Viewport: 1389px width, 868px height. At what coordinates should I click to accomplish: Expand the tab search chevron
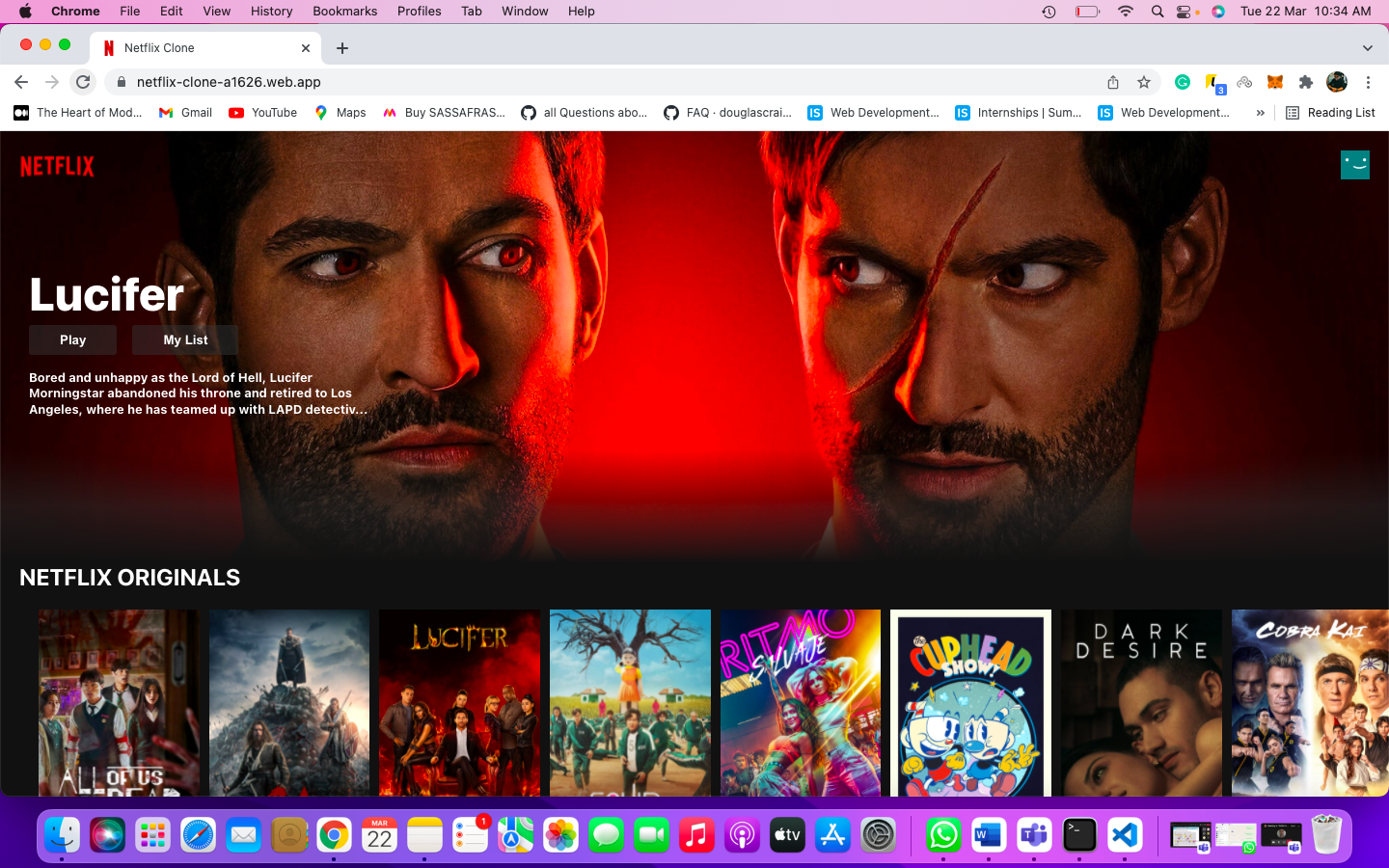[x=1367, y=48]
